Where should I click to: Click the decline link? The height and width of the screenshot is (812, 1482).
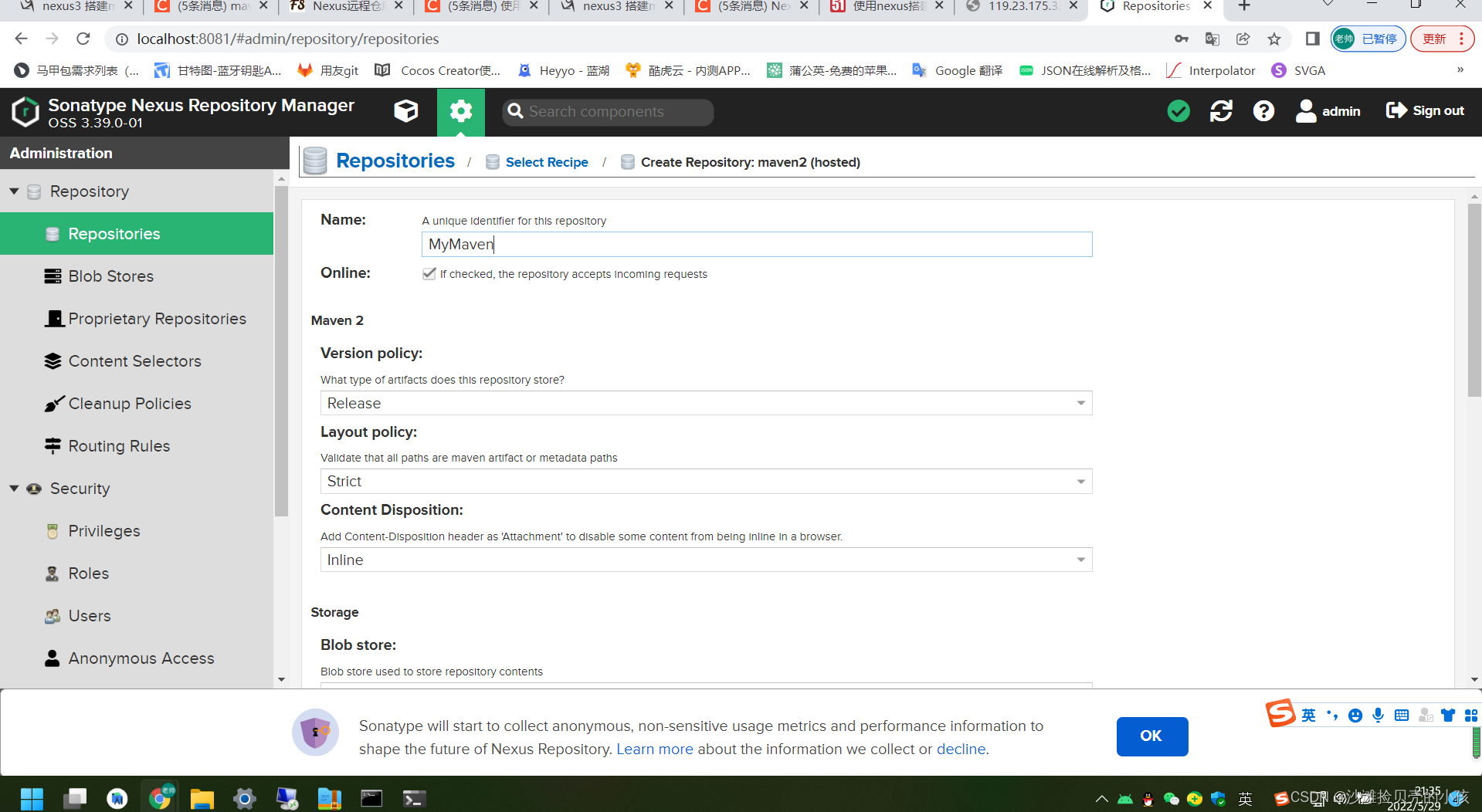[961, 749]
